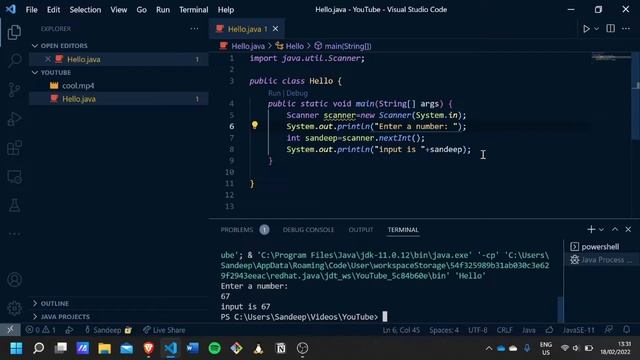Change indentation via Spaces: 4
This screenshot has height=360, width=640.
pyautogui.click(x=444, y=330)
